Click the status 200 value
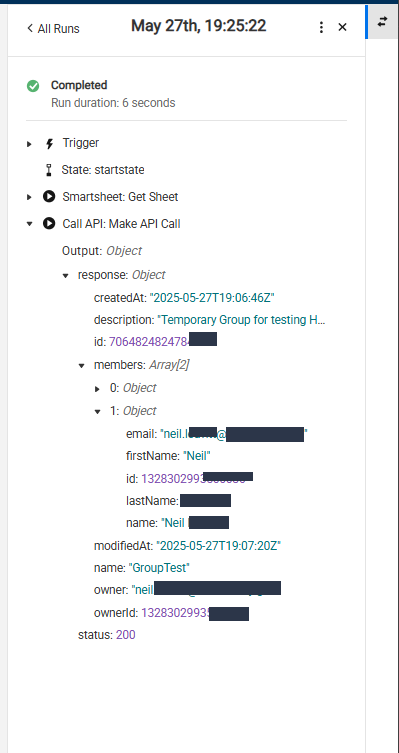Image resolution: width=399 pixels, height=753 pixels. click(126, 635)
